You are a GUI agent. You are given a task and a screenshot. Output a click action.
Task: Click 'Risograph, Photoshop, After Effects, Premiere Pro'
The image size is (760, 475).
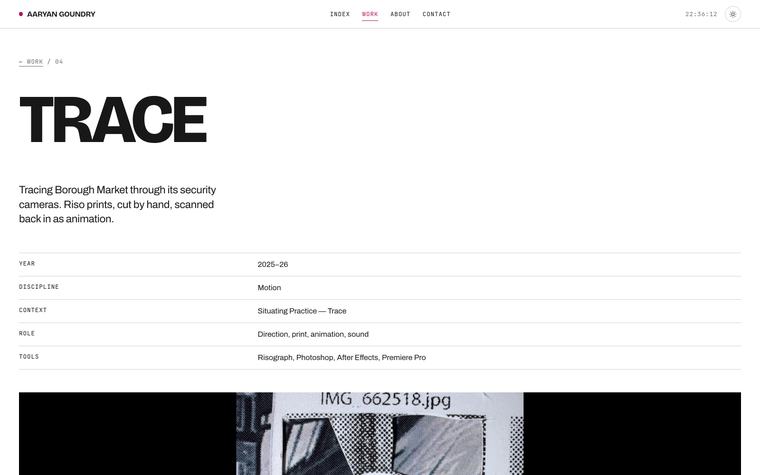pyautogui.click(x=342, y=357)
